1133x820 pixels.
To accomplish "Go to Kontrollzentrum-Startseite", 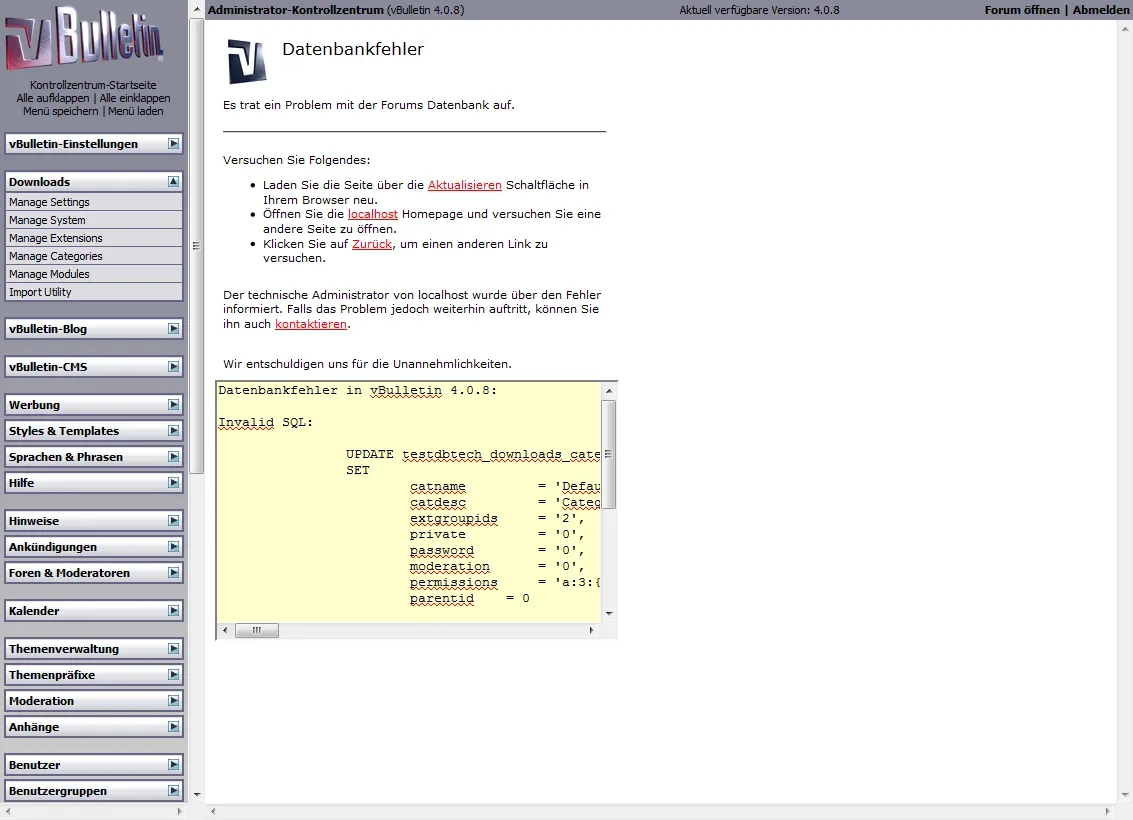I will (93, 85).
